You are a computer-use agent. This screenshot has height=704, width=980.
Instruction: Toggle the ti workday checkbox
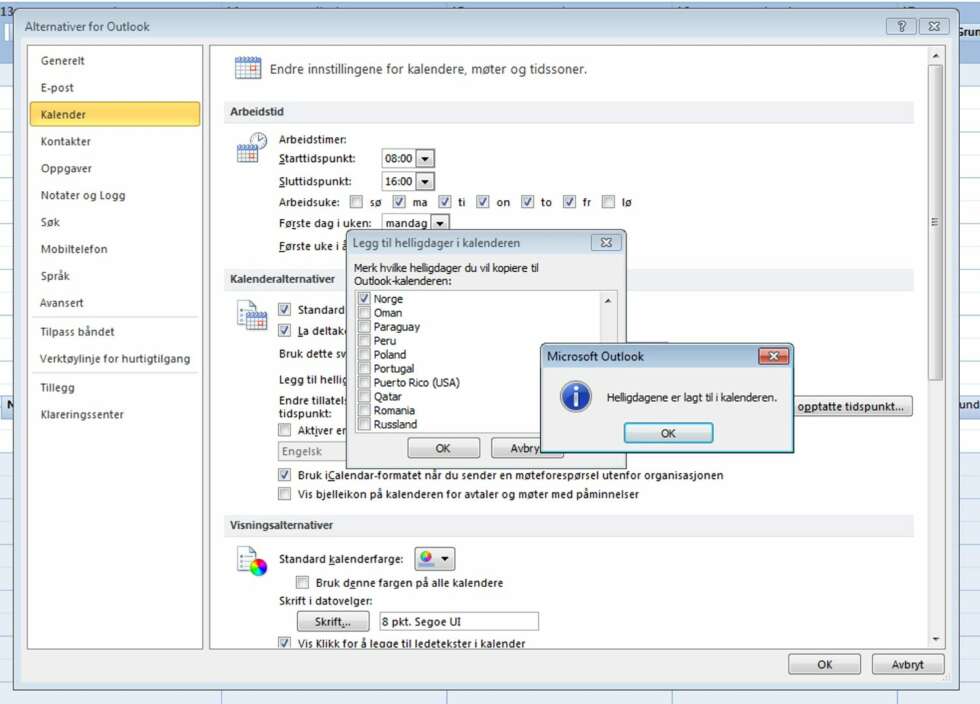point(444,201)
